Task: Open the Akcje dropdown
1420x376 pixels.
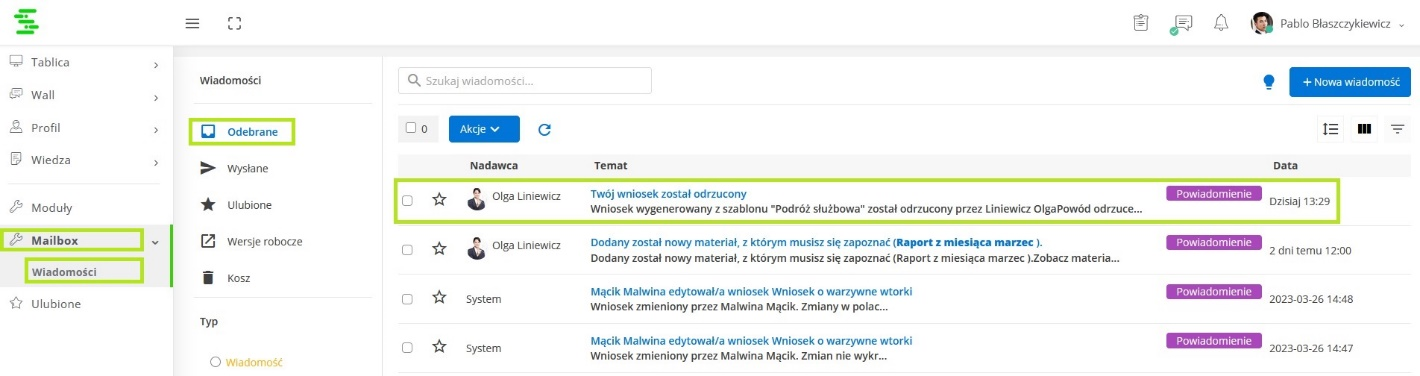Action: click(484, 129)
